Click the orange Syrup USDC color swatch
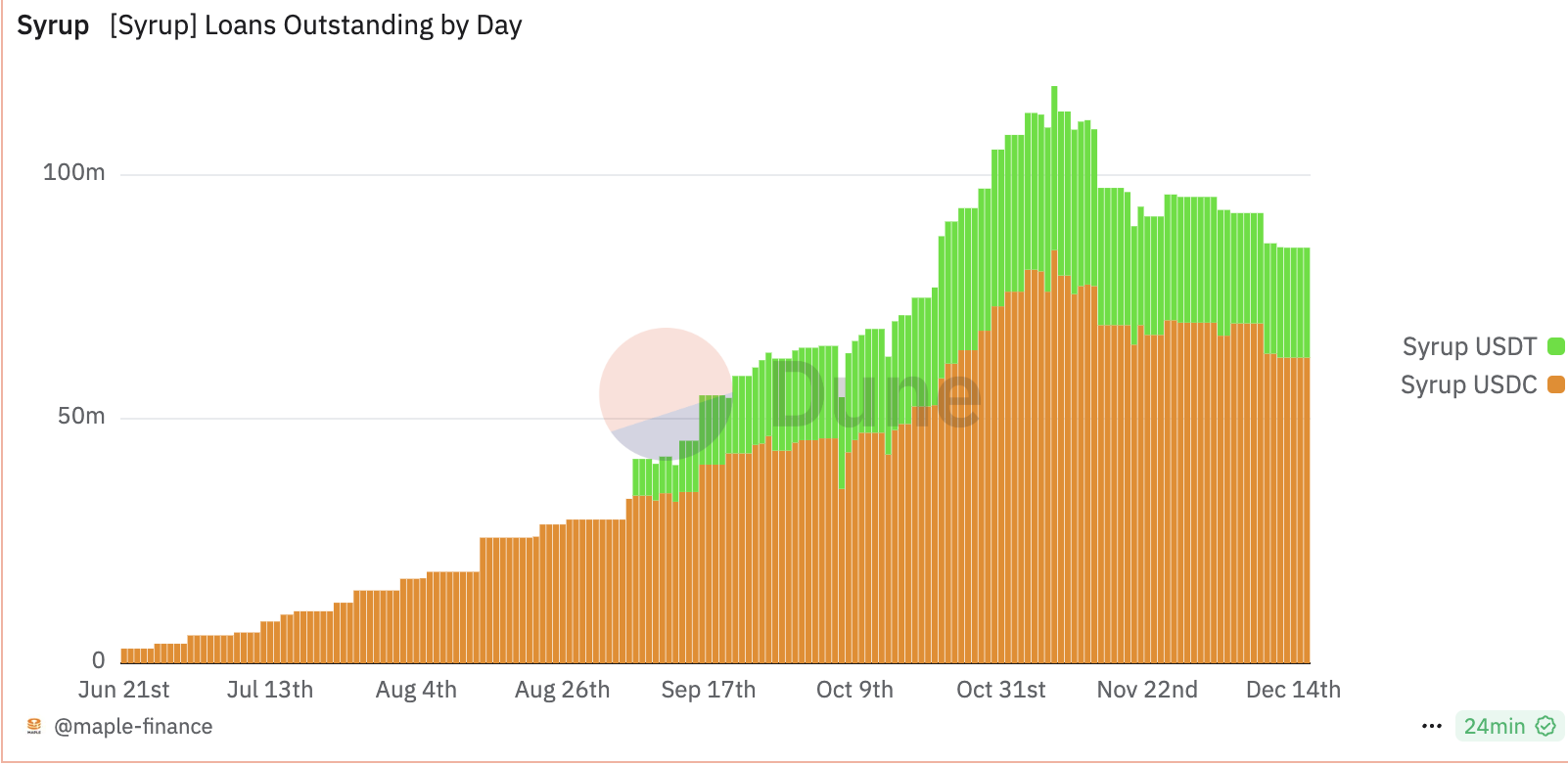Viewport: 1568px width, 765px height. [1555, 384]
